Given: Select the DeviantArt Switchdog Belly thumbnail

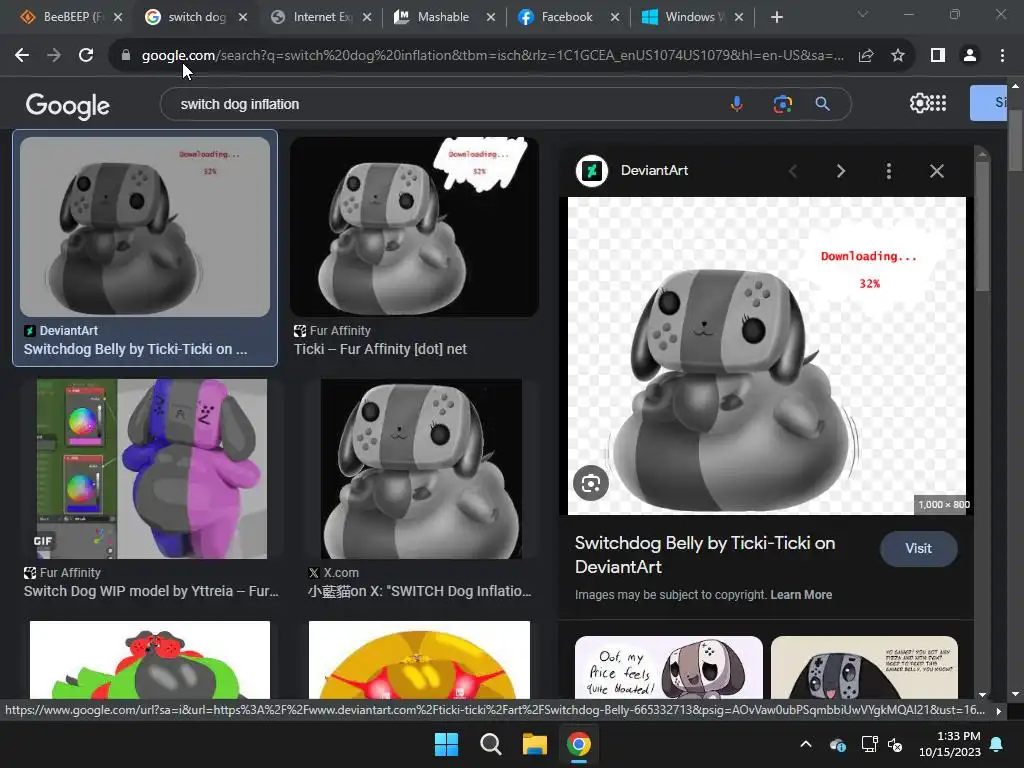Looking at the screenshot, I should [145, 227].
